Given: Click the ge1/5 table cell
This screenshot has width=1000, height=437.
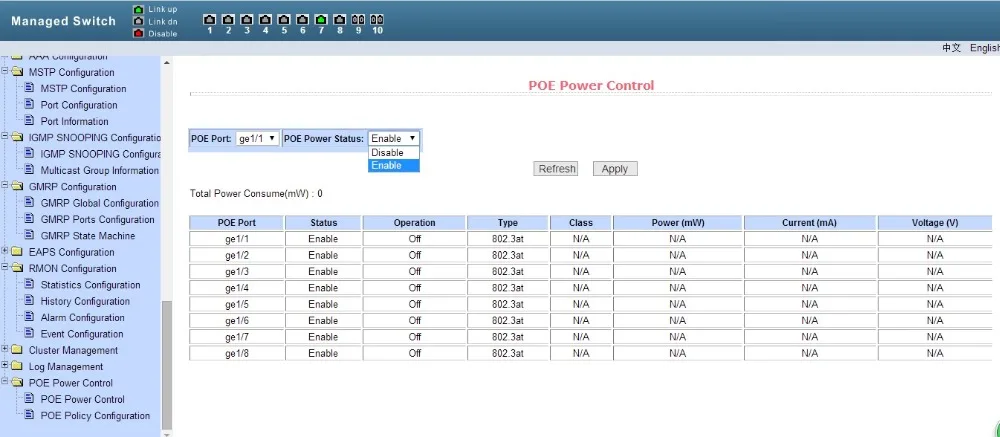Looking at the screenshot, I should [x=237, y=304].
